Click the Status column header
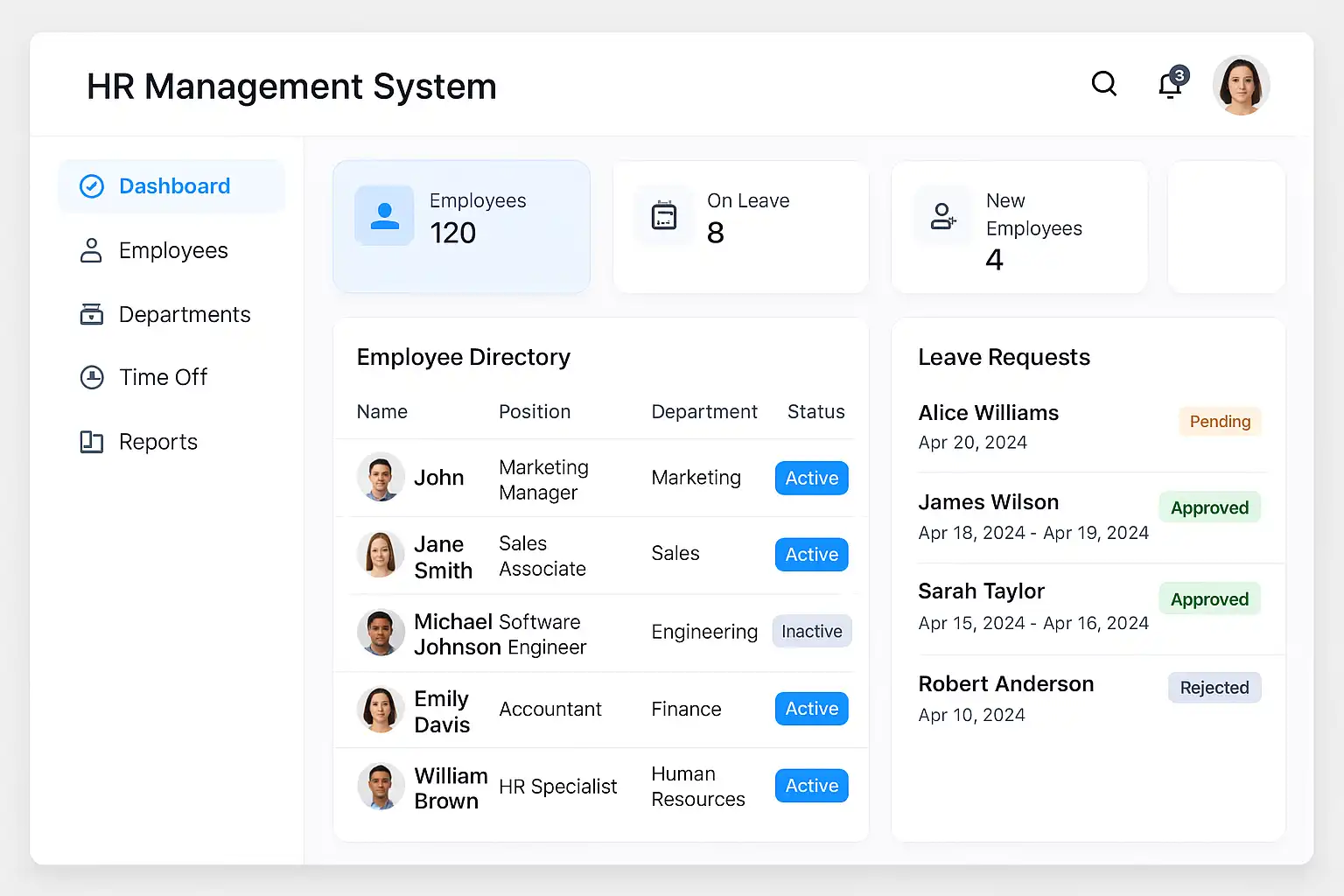 tap(815, 412)
